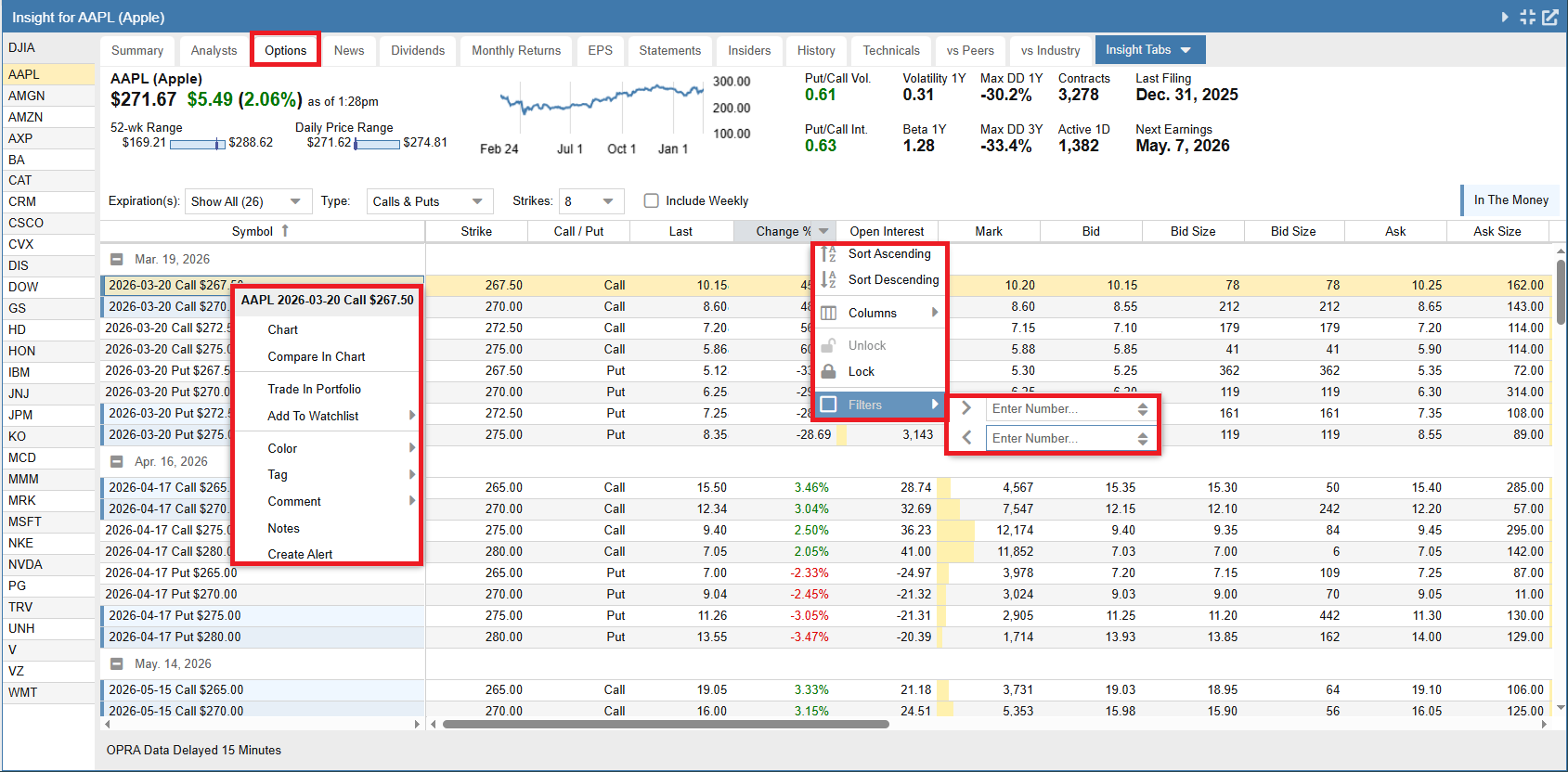The width and height of the screenshot is (1568, 772).
Task: Open the Type Calls & Puts dropdown
Action: 429,201
